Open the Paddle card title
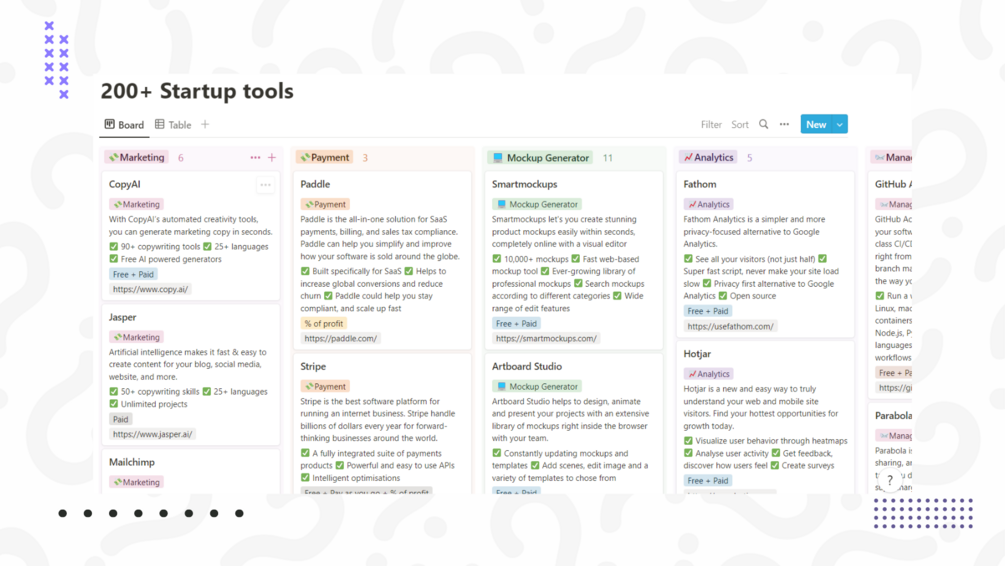The height and width of the screenshot is (566, 1005). (315, 185)
